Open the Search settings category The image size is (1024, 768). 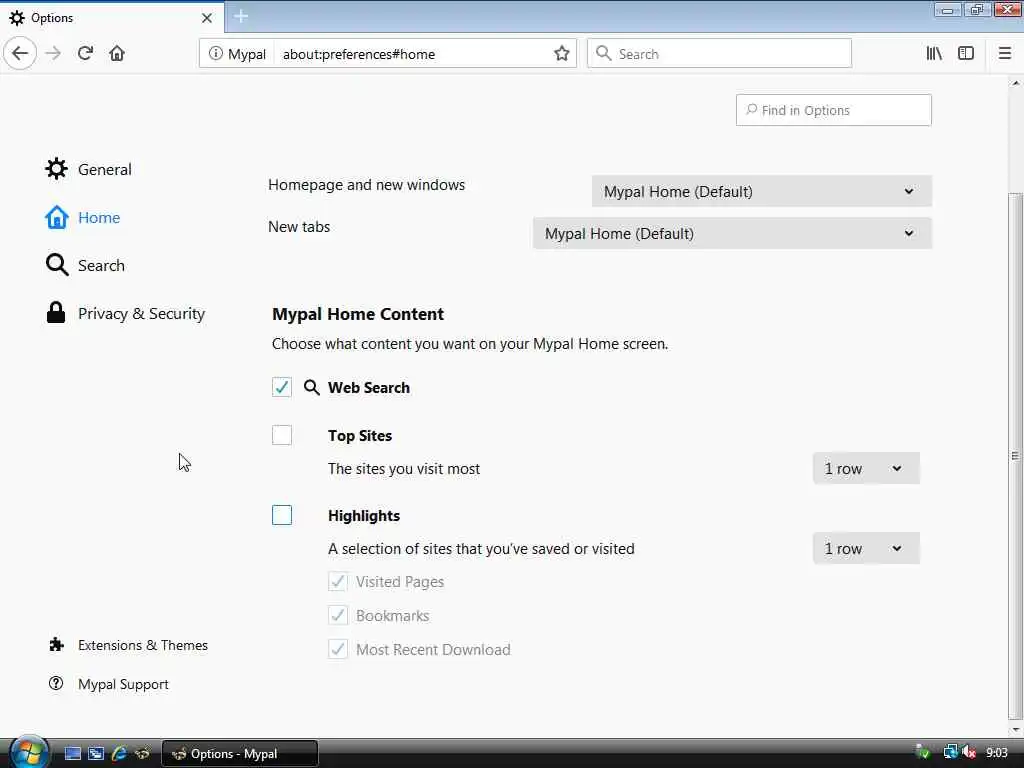tap(85, 265)
